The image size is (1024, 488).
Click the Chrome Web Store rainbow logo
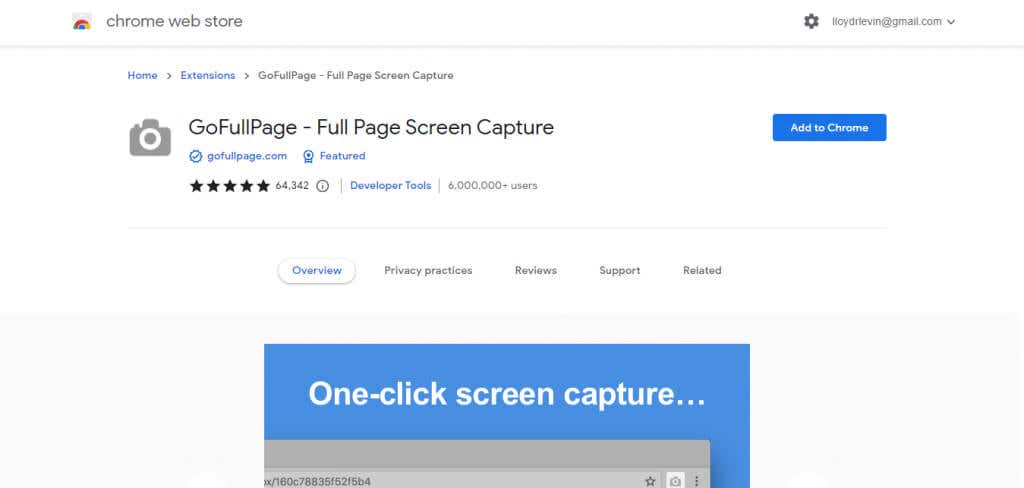tap(82, 22)
